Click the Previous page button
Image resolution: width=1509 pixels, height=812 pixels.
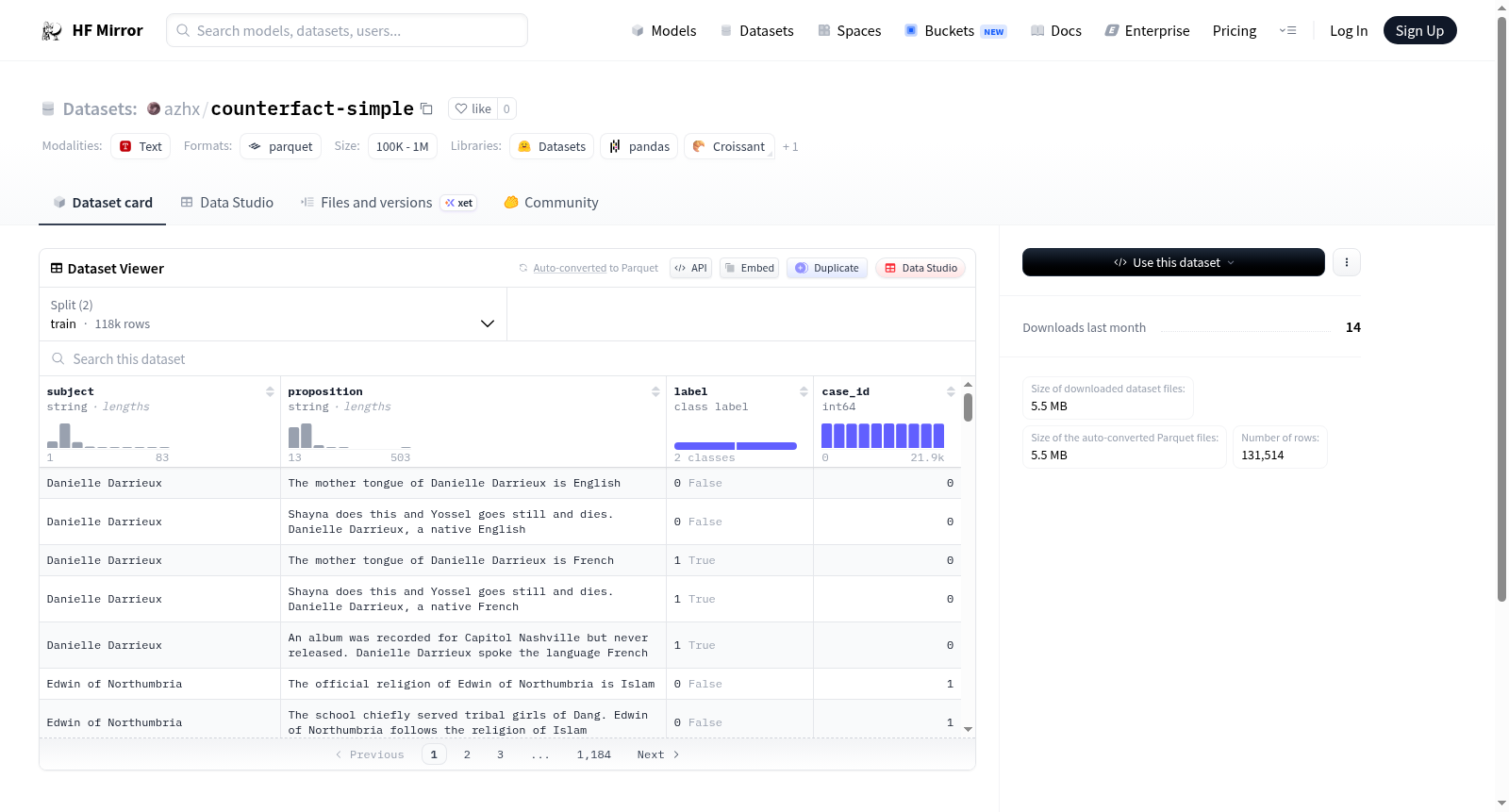pos(370,754)
